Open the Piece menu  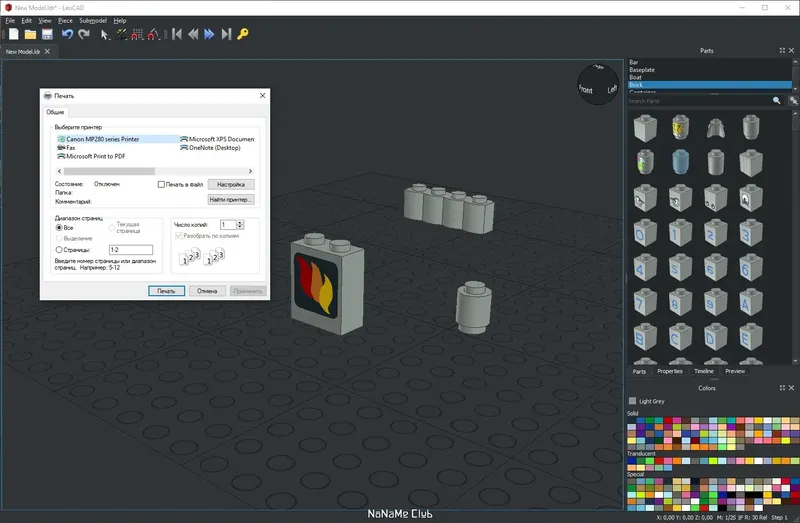pyautogui.click(x=65, y=20)
